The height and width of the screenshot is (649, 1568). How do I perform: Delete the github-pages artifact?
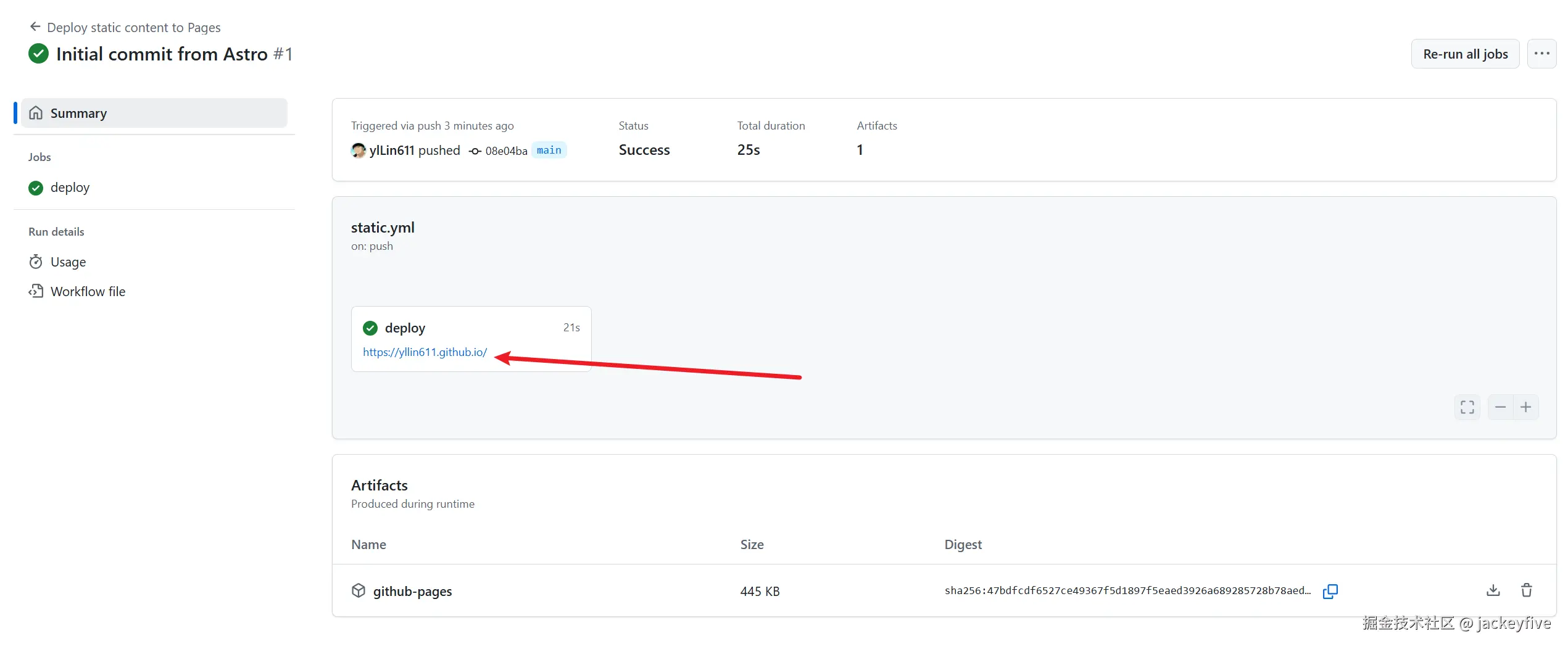pyautogui.click(x=1526, y=590)
